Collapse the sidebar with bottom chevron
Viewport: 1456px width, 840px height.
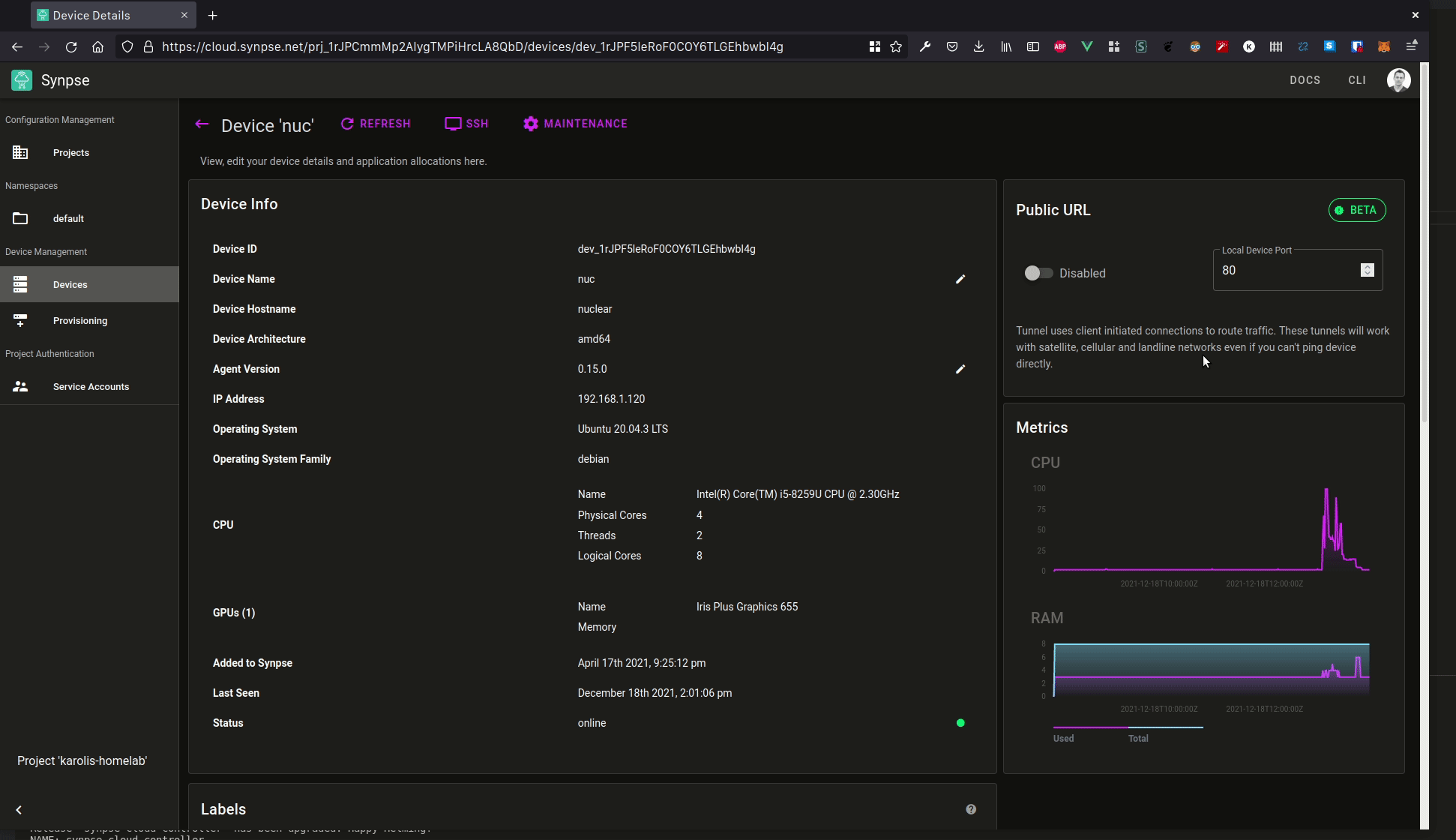(19, 810)
